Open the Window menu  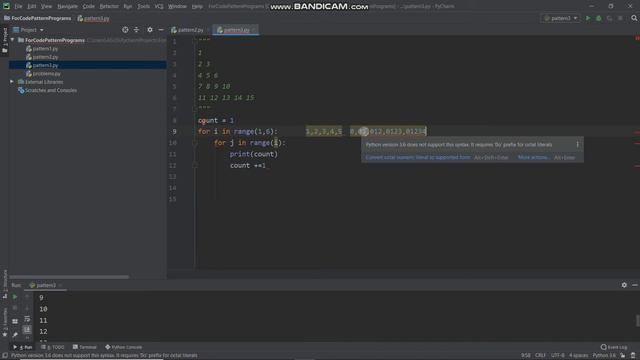(177, 7)
